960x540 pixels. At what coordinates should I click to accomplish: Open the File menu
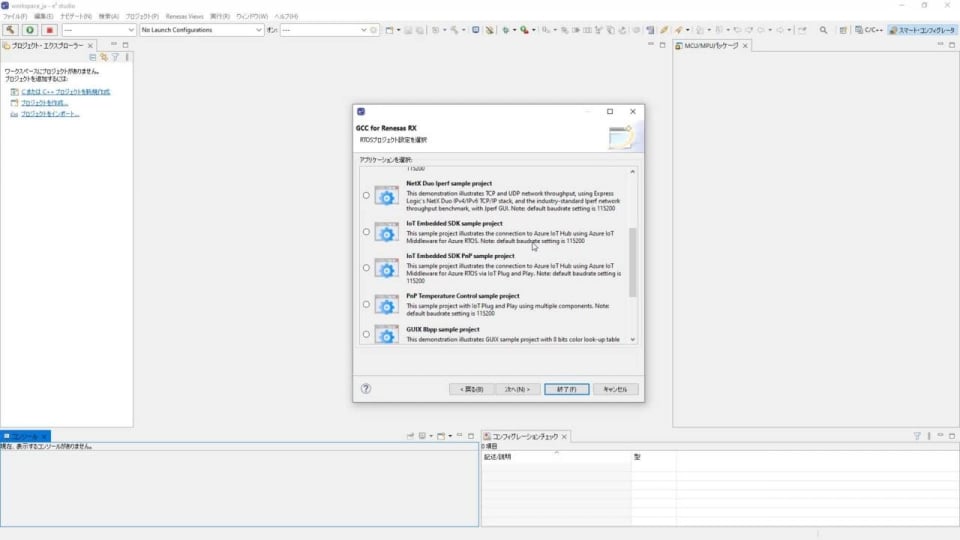coord(15,17)
